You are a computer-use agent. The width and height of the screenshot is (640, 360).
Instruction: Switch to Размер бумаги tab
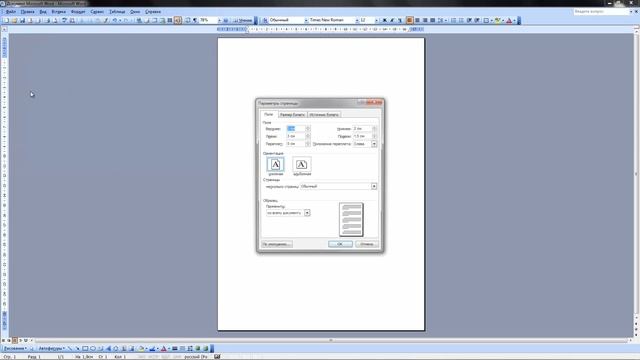[292, 115]
